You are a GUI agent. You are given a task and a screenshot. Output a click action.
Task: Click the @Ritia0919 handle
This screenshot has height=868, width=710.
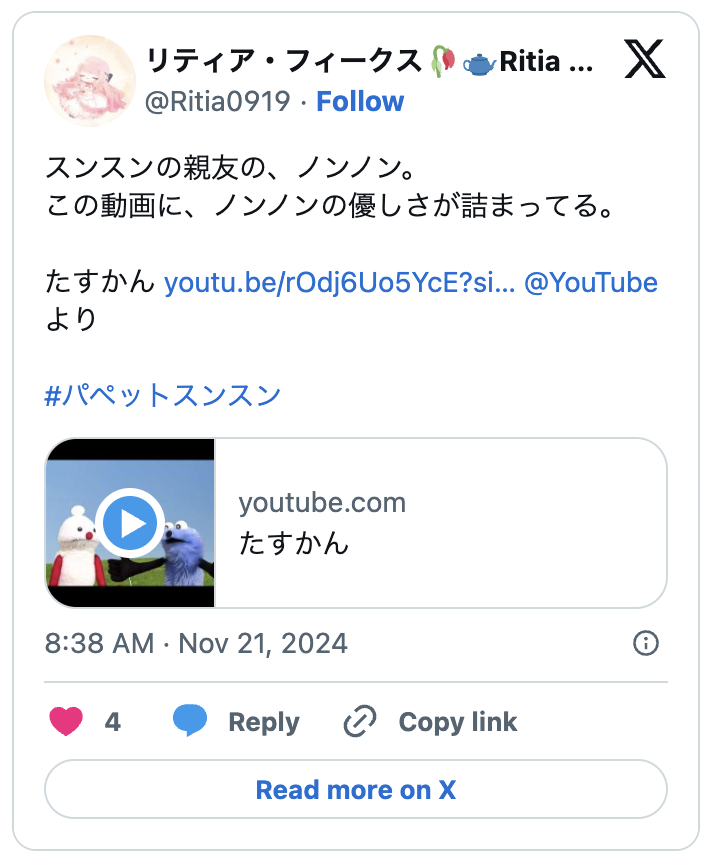pyautogui.click(x=217, y=102)
